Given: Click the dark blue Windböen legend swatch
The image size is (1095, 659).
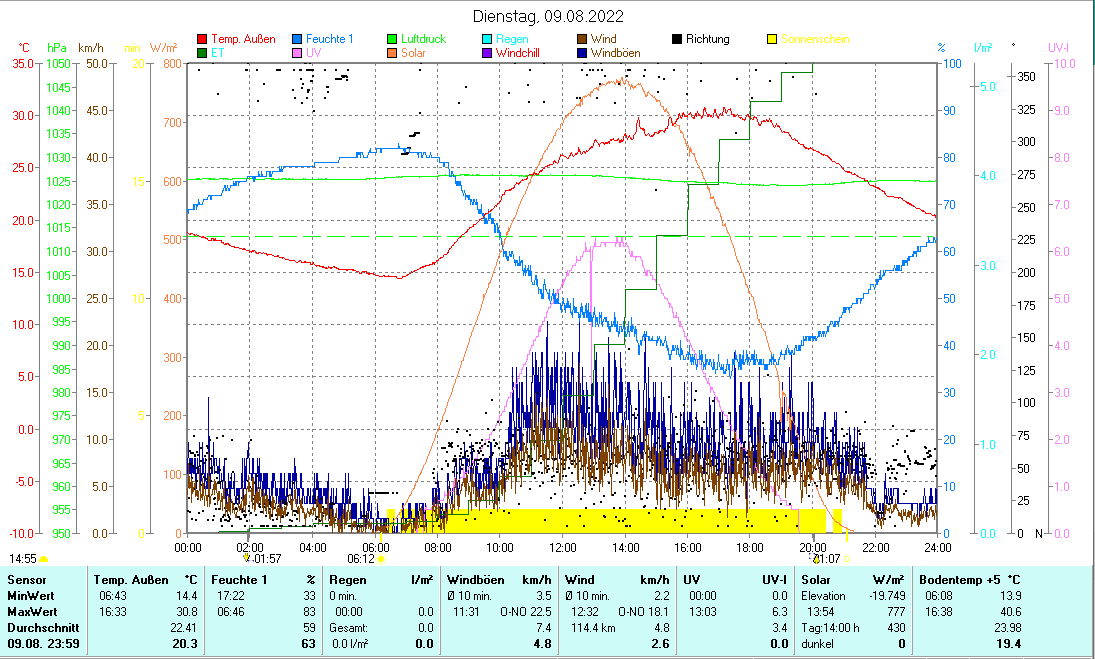Looking at the screenshot, I should pos(582,53).
